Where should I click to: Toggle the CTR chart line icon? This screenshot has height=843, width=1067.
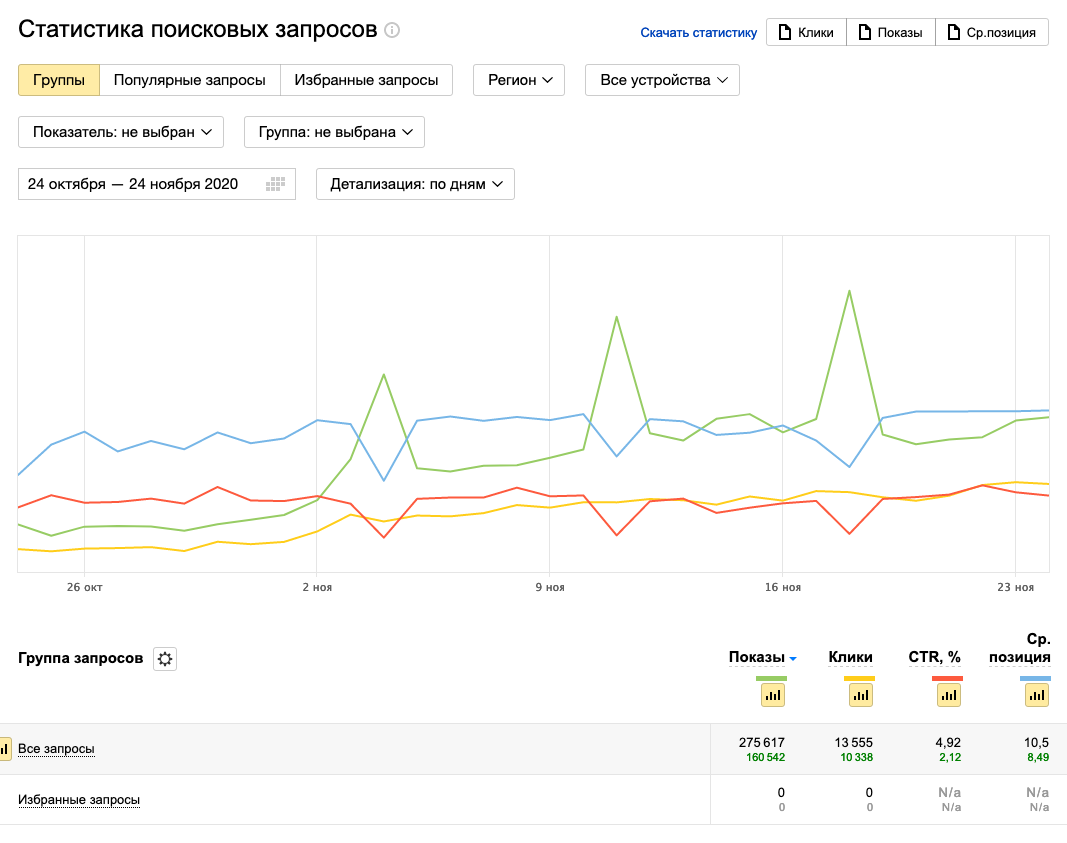coord(948,695)
